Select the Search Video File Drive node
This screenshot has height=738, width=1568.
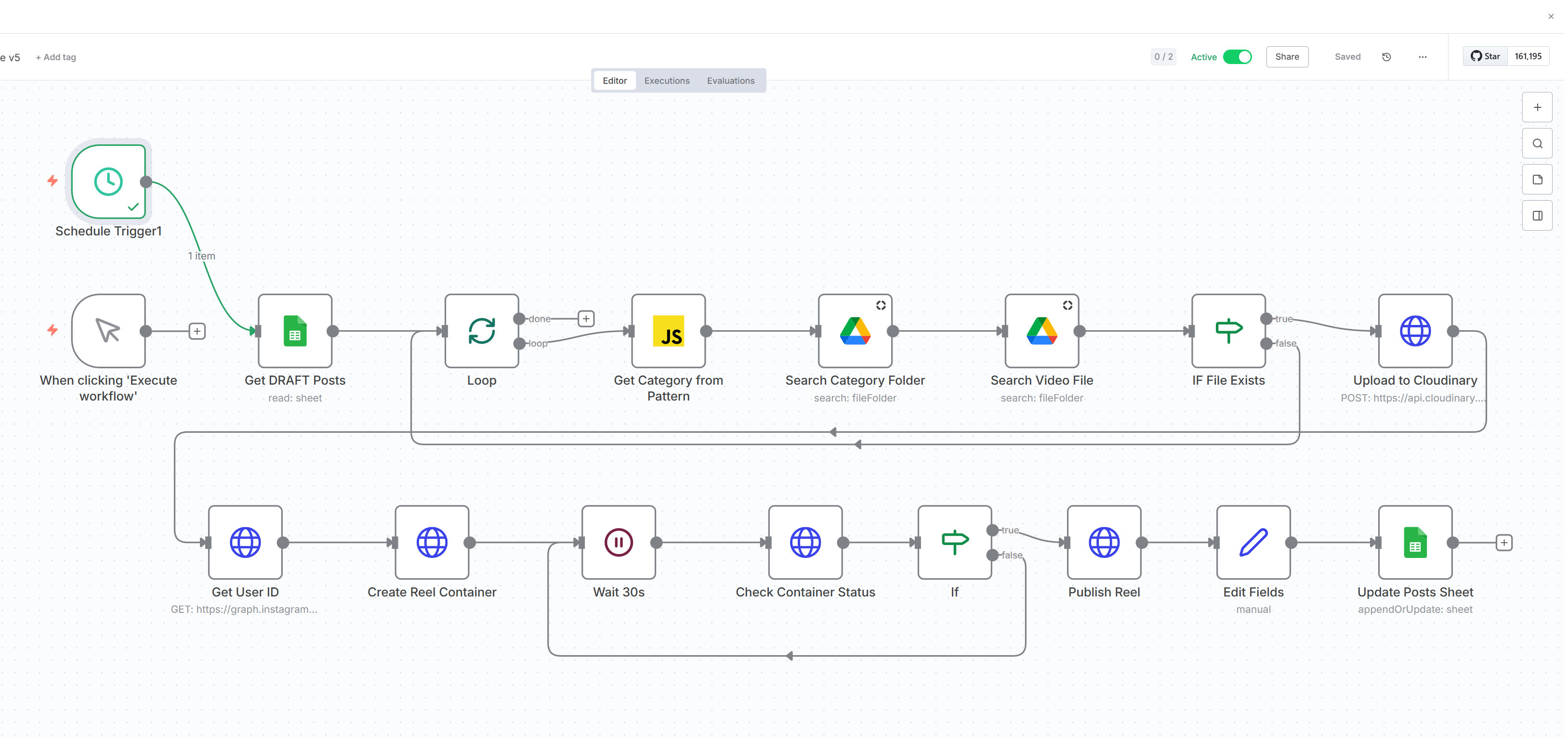coord(1041,331)
